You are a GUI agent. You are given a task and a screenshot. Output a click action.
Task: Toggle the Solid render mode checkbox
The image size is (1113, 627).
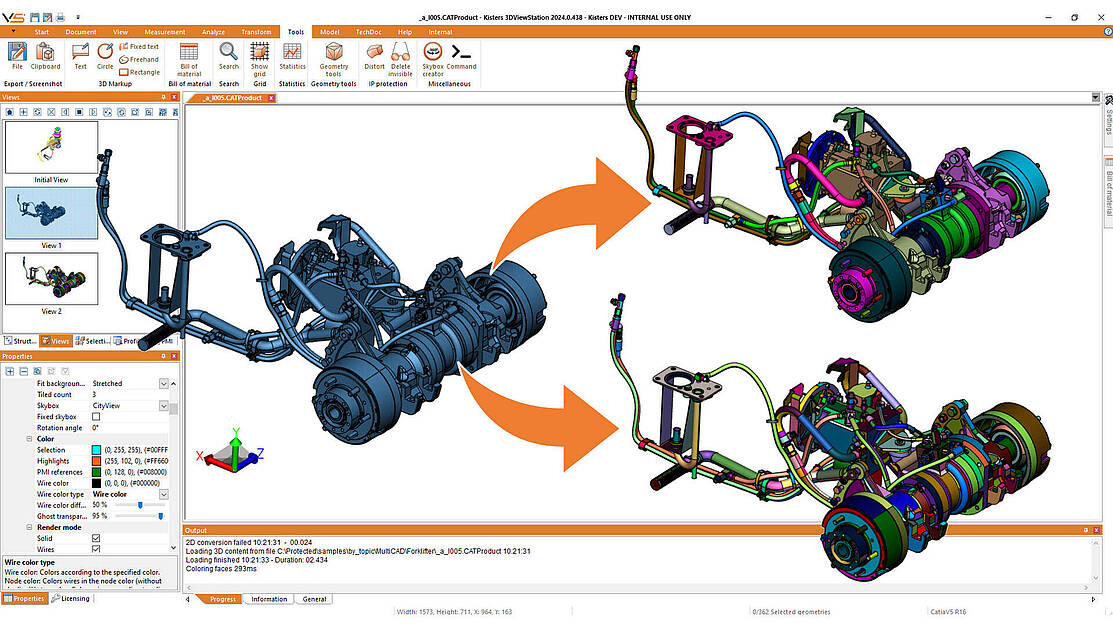pyautogui.click(x=96, y=538)
